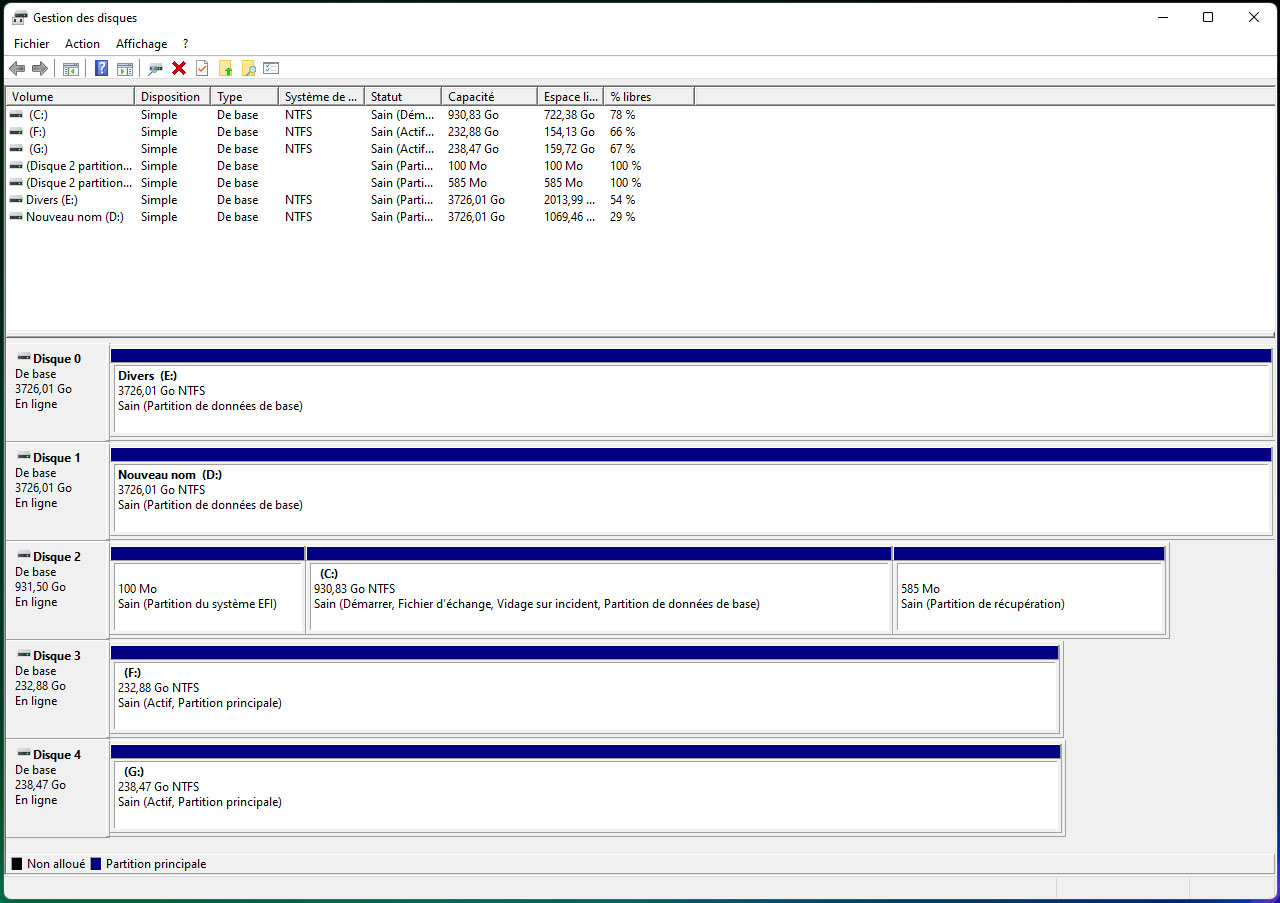Toggle the action pane toolbar icon
This screenshot has width=1280, height=903.
[125, 68]
